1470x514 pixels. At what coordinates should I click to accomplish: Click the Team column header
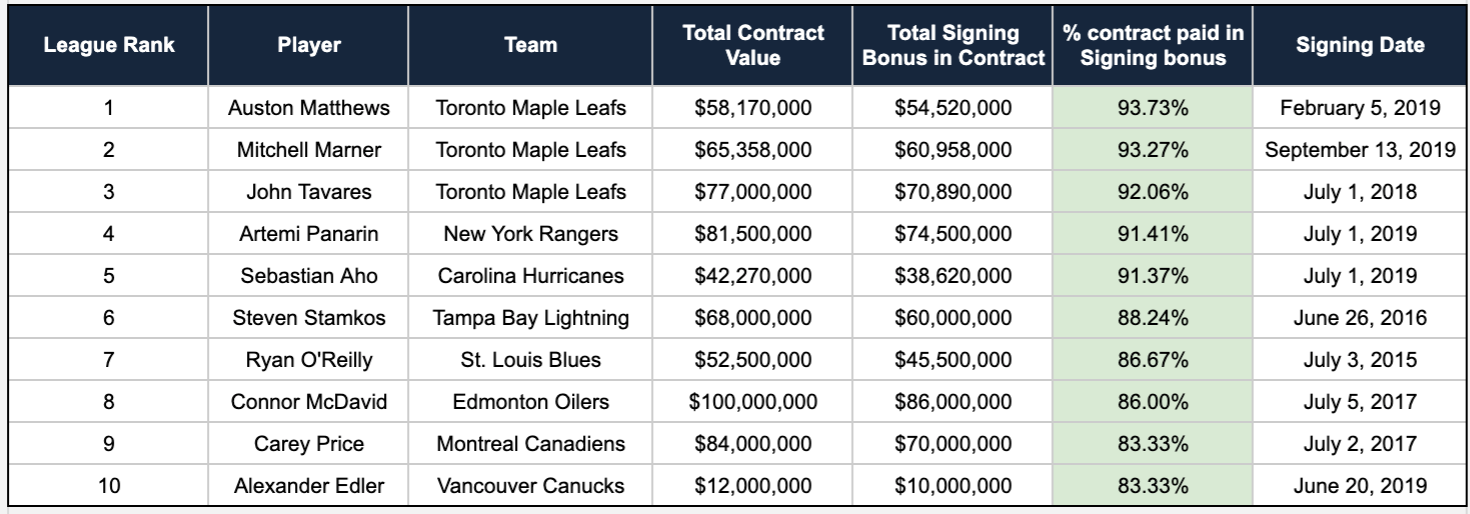pos(531,45)
